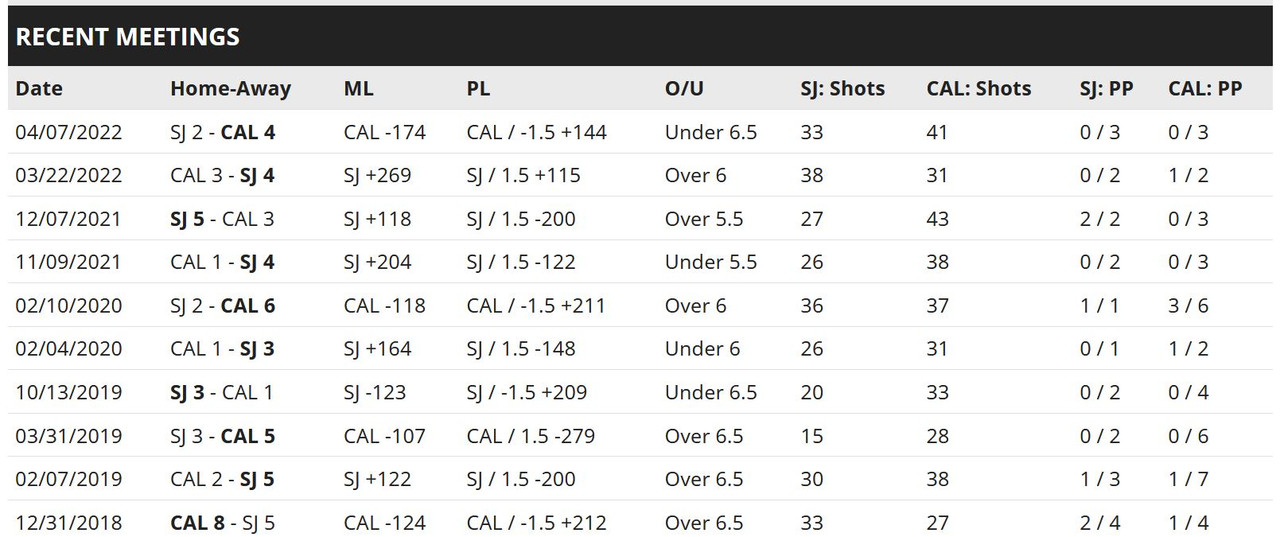Select the Home-Away column header
The height and width of the screenshot is (537, 1280).
click(230, 88)
